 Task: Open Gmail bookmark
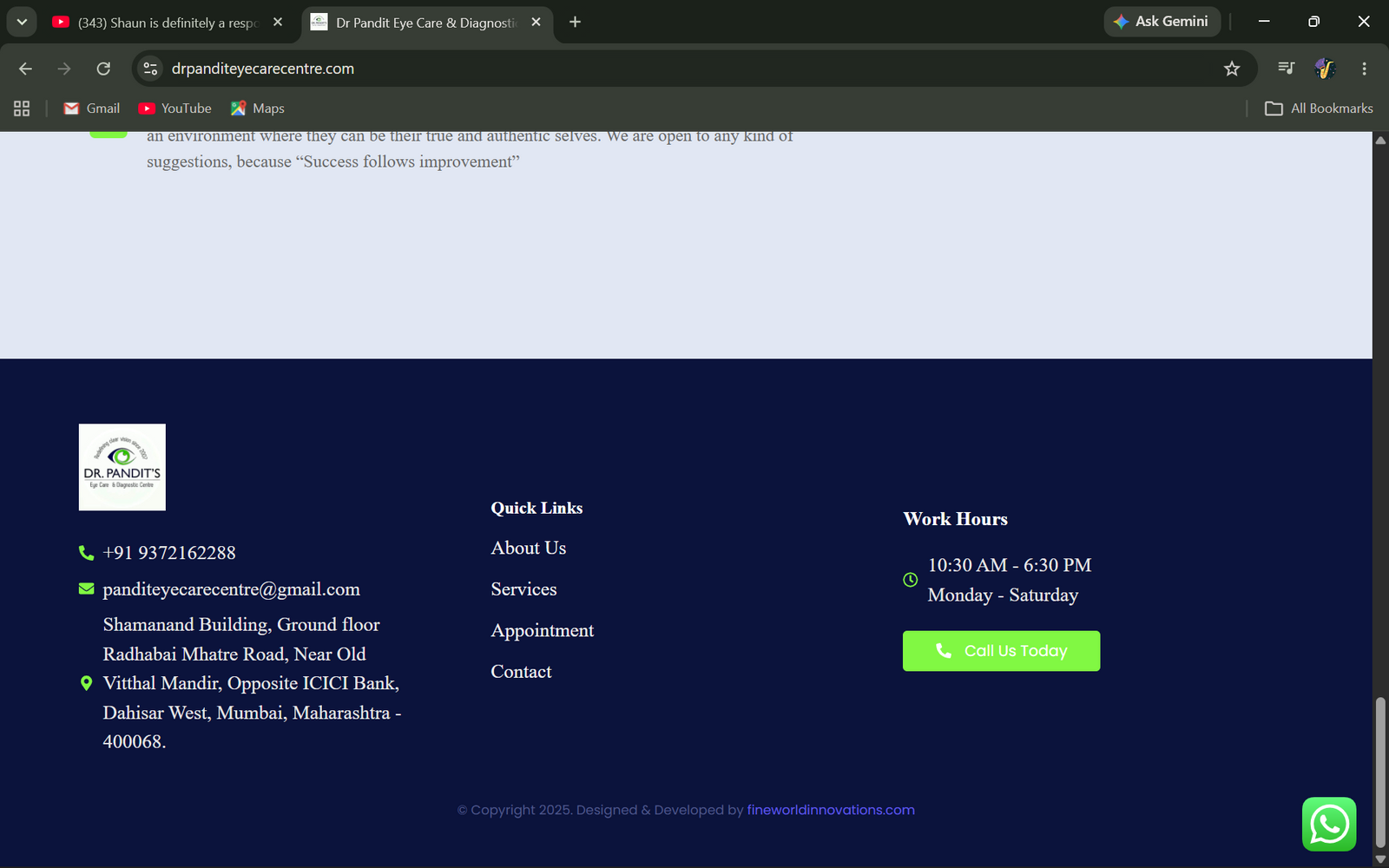tap(92, 108)
